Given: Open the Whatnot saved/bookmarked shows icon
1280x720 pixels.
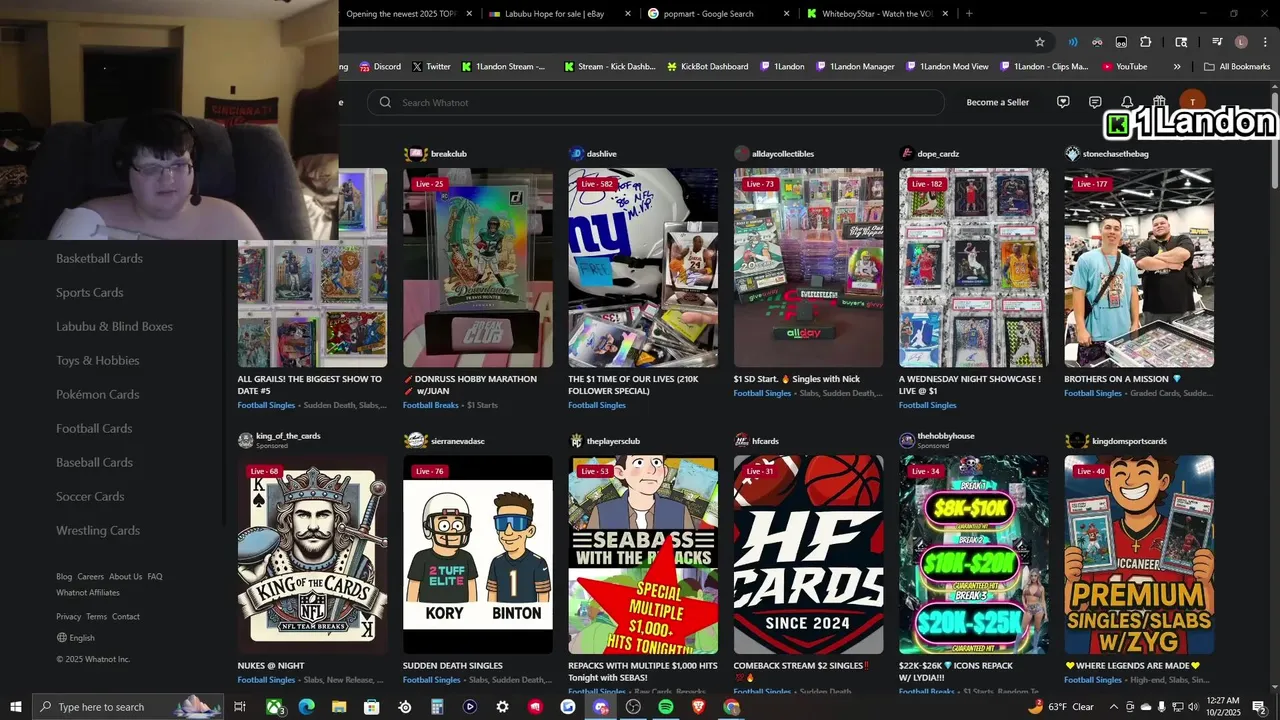Looking at the screenshot, I should (x=1063, y=102).
